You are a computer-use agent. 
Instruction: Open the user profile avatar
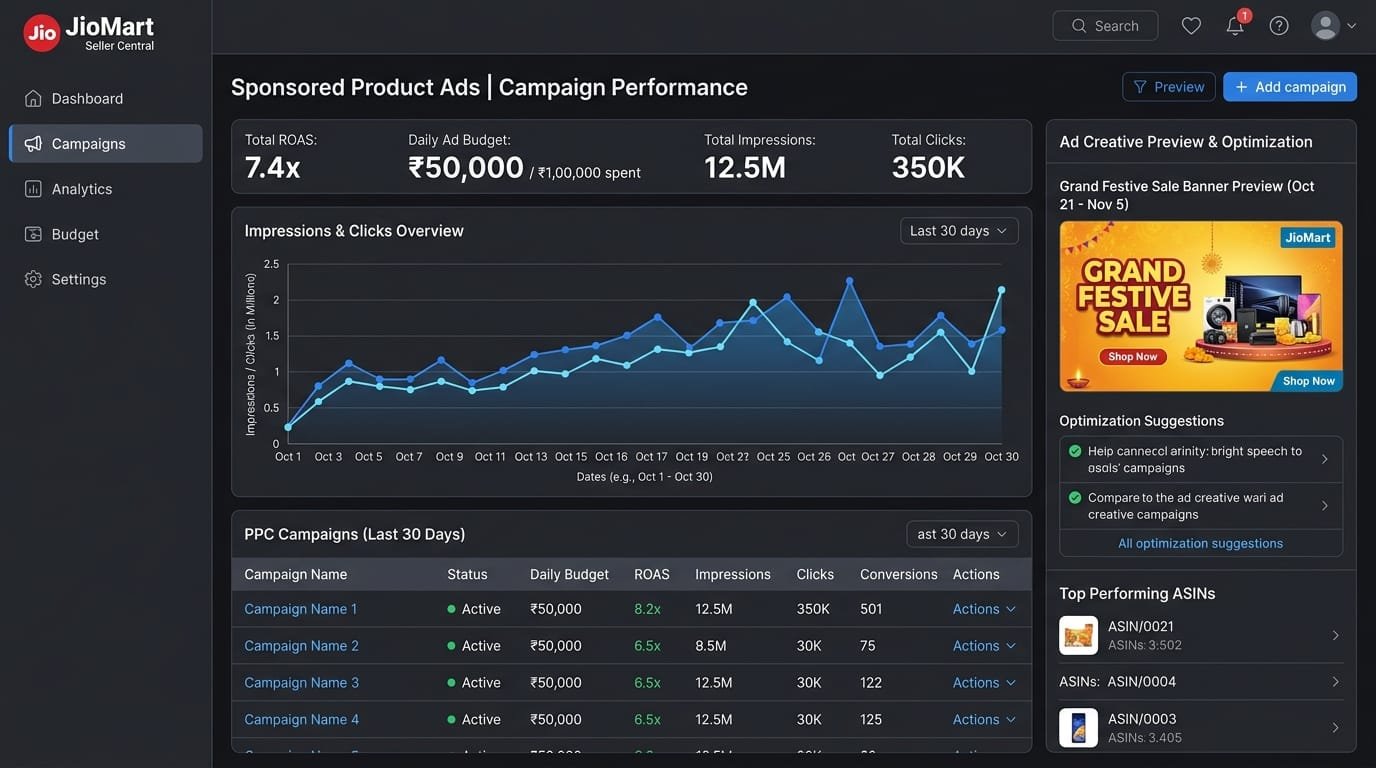[1325, 26]
